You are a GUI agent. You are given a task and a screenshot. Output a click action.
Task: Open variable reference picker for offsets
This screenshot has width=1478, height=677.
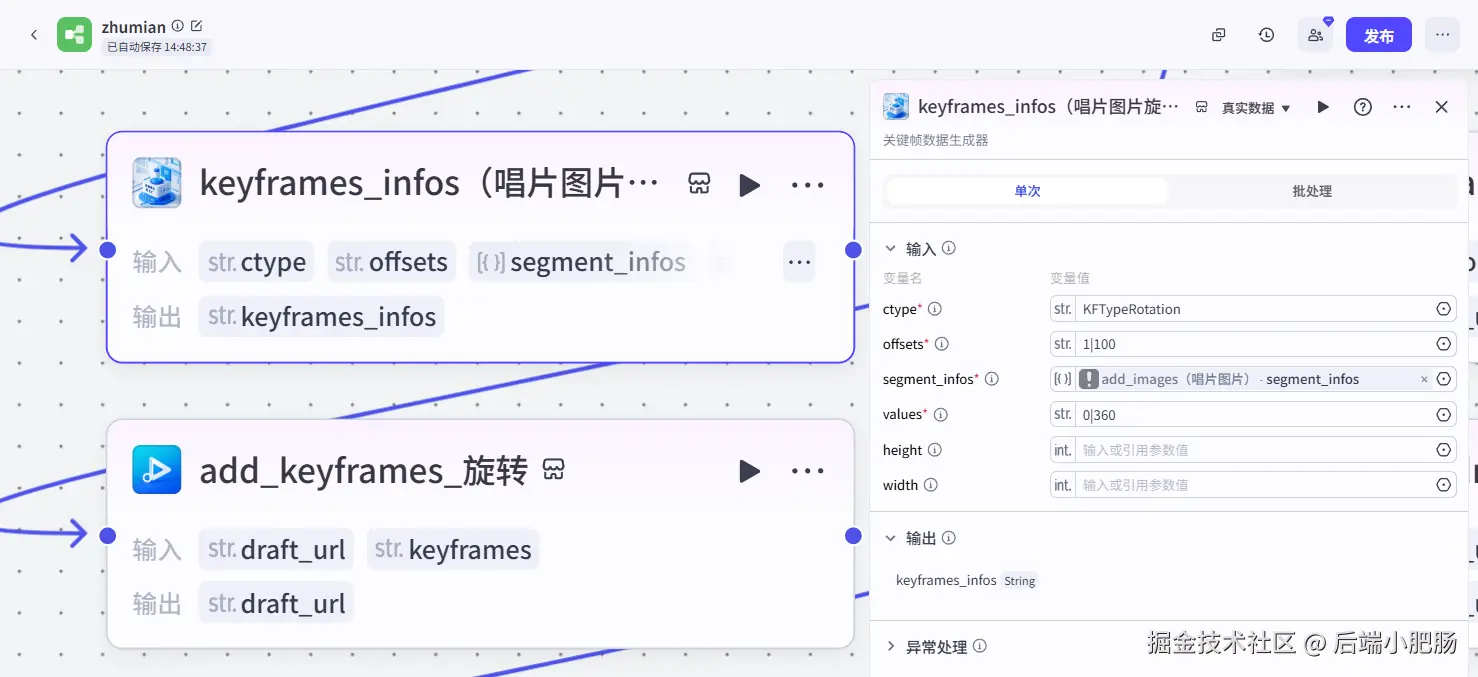tap(1443, 344)
